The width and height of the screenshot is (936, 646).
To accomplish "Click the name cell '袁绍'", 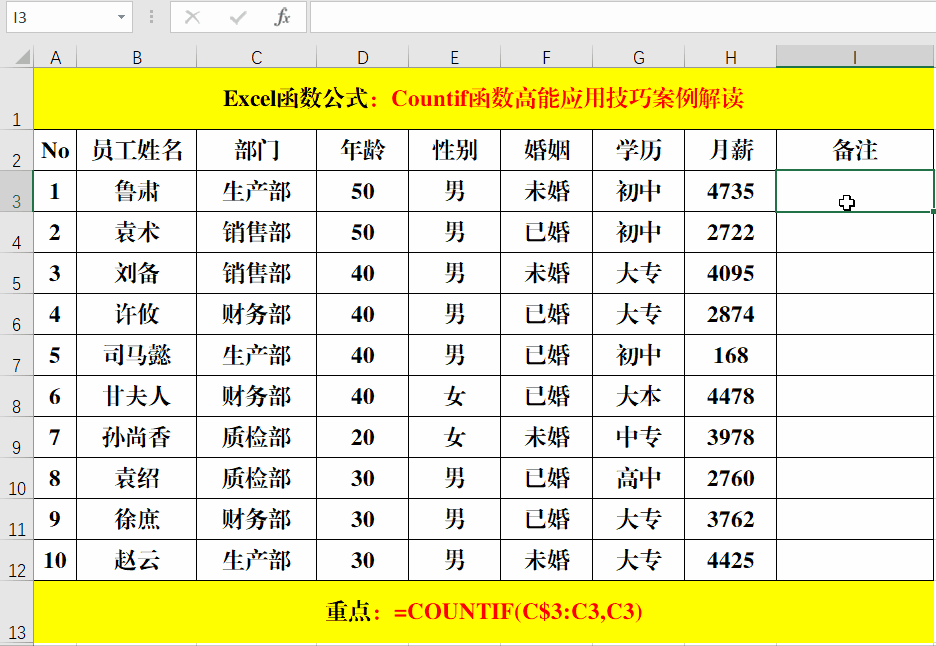I will coord(137,478).
